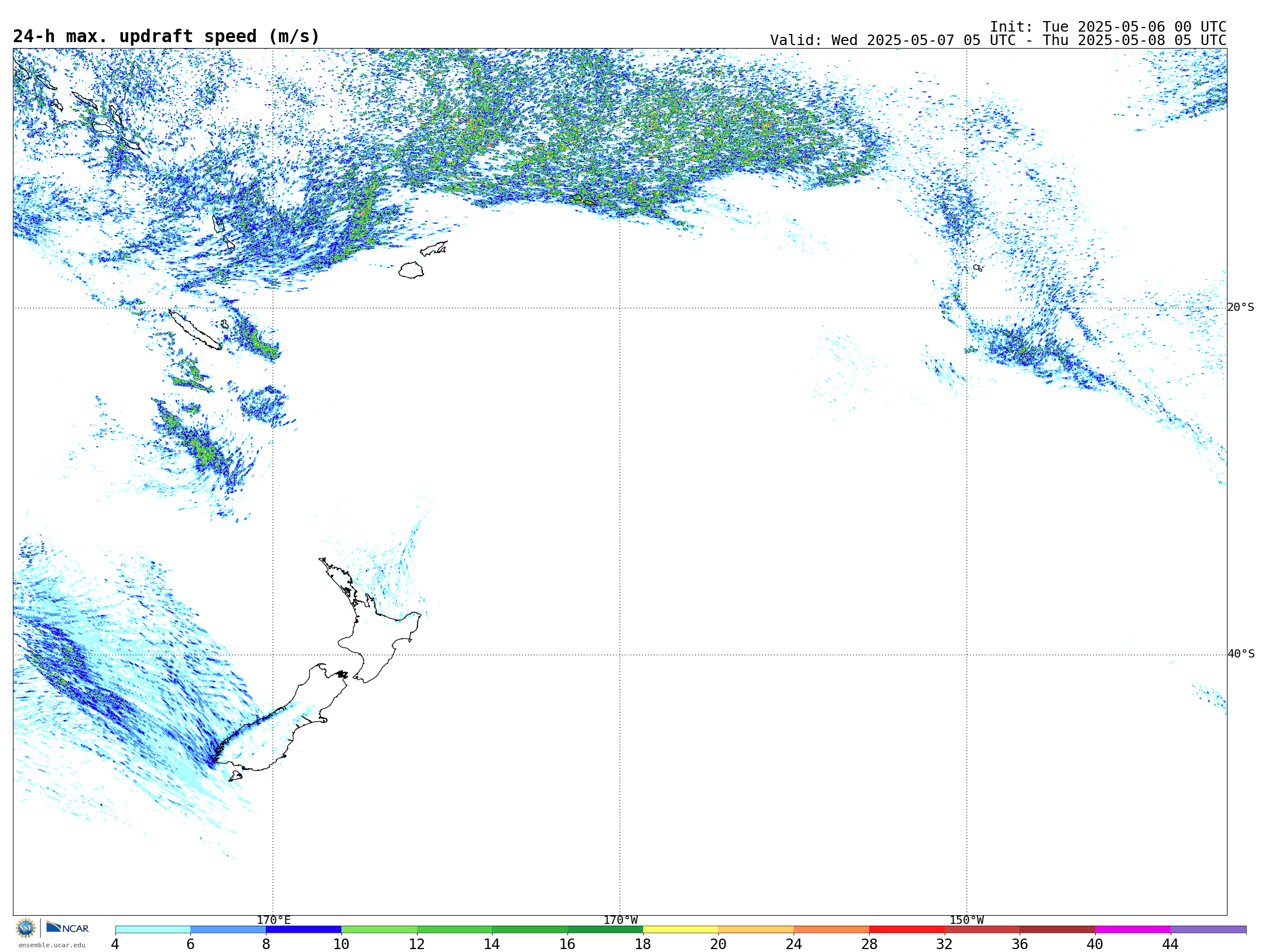This screenshot has width=1265, height=952.
Task: Select the purple above-44 color swatch
Action: [1208, 929]
